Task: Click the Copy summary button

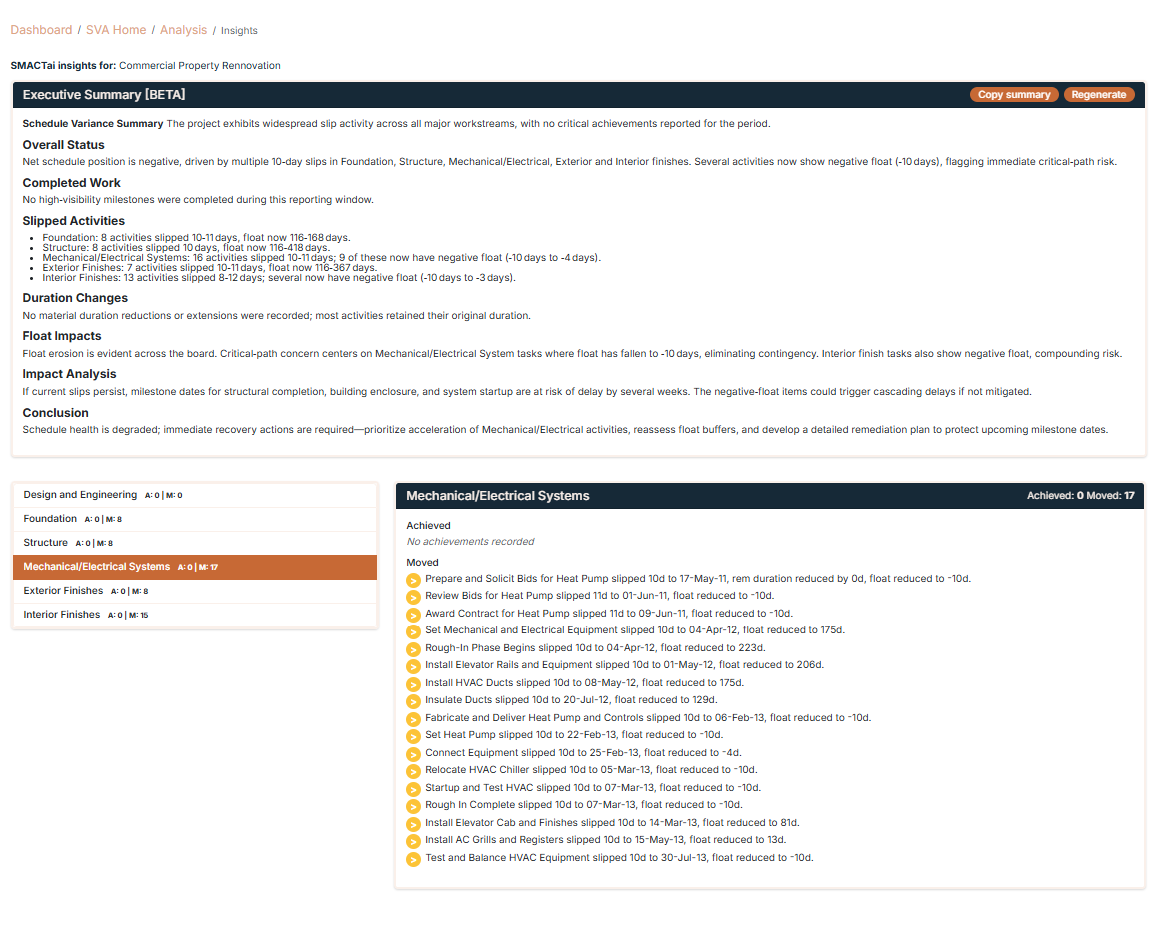Action: [1014, 94]
